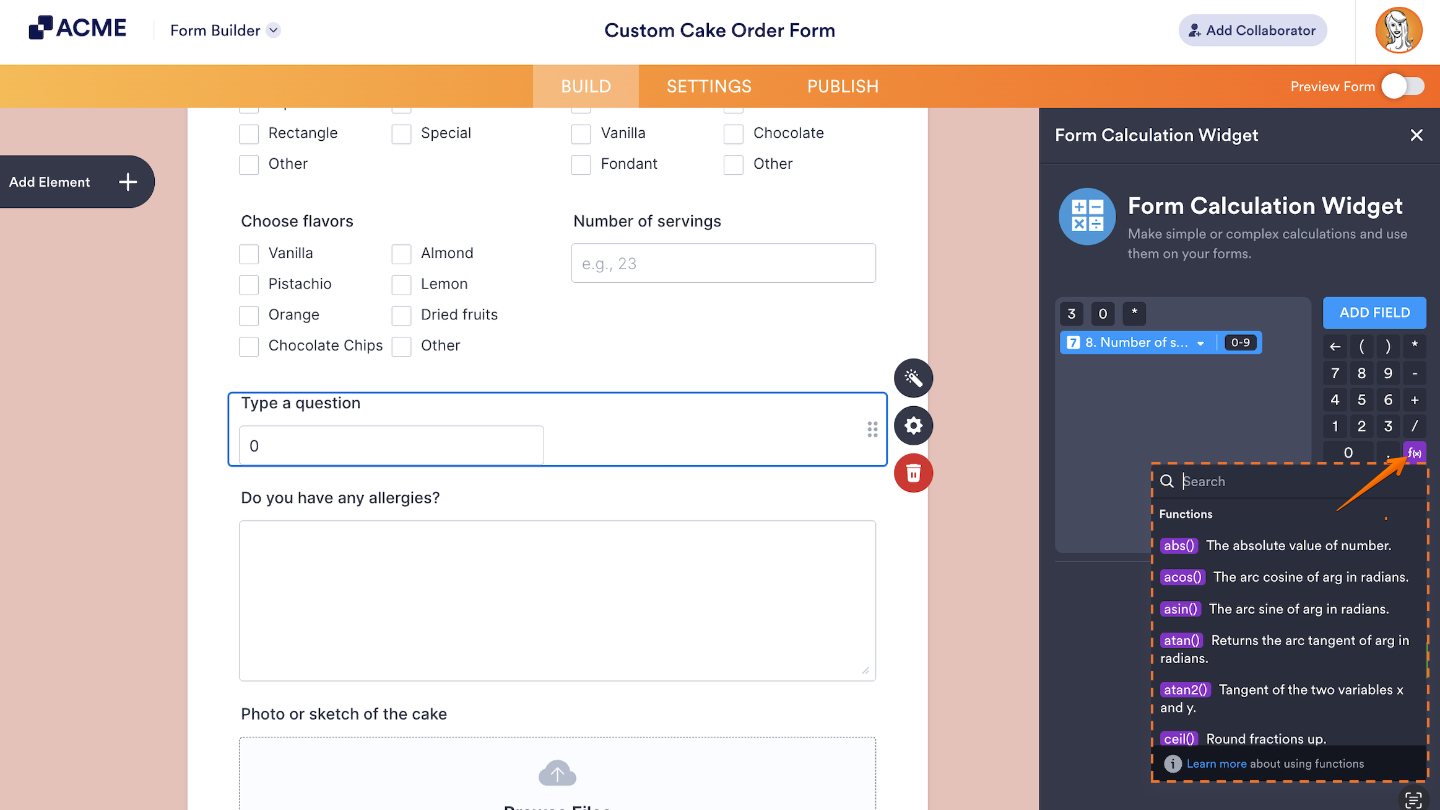1440x810 pixels.
Task: Check the Fondant checkbox
Action: [581, 164]
